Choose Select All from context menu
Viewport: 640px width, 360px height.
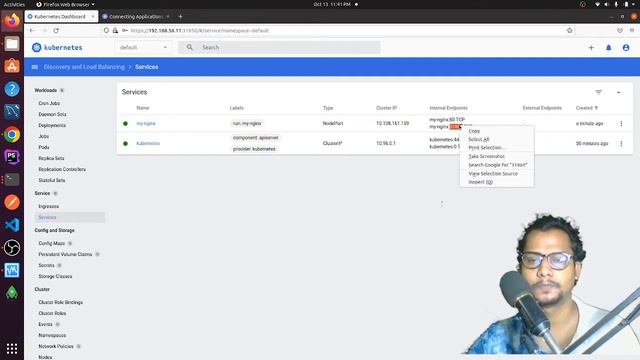(x=497, y=139)
